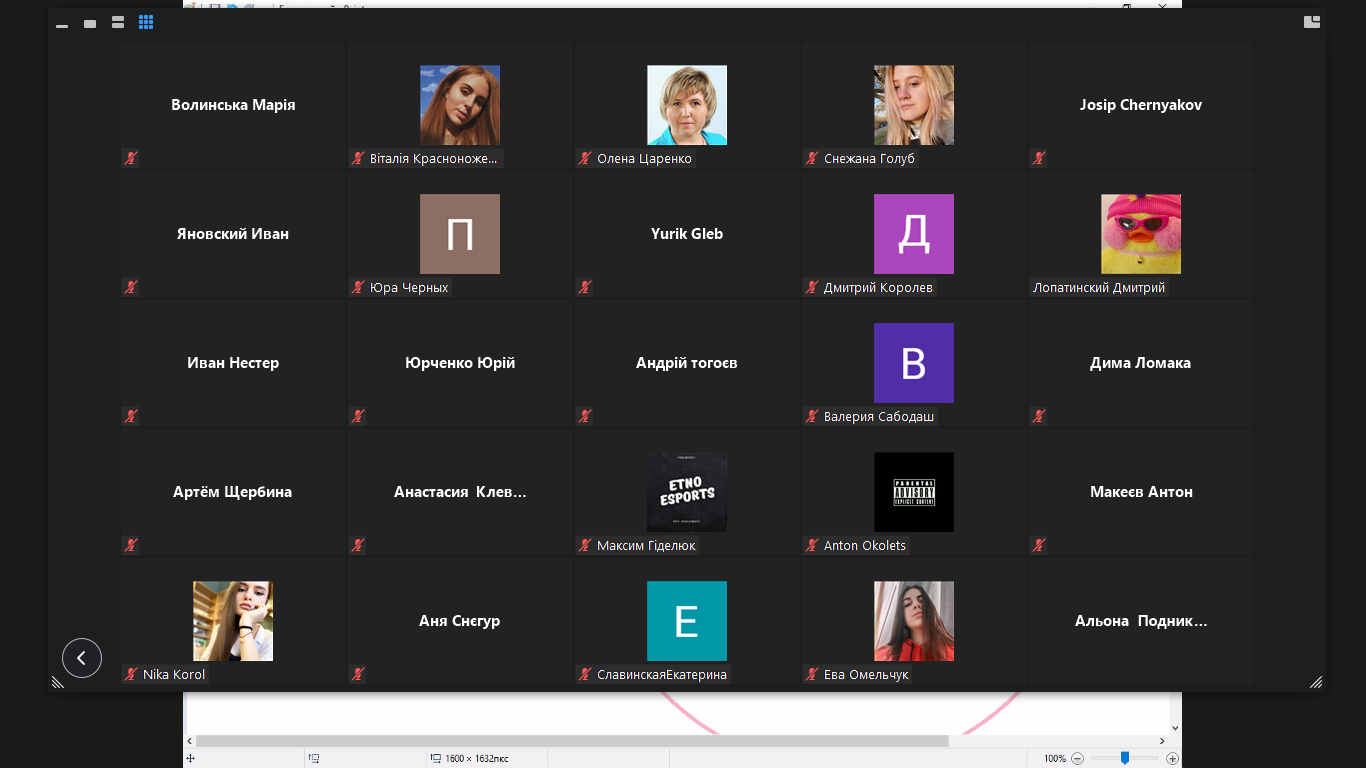This screenshot has height=768, width=1366.
Task: Click the Paint horizontal scrollbar
Action: click(572, 741)
